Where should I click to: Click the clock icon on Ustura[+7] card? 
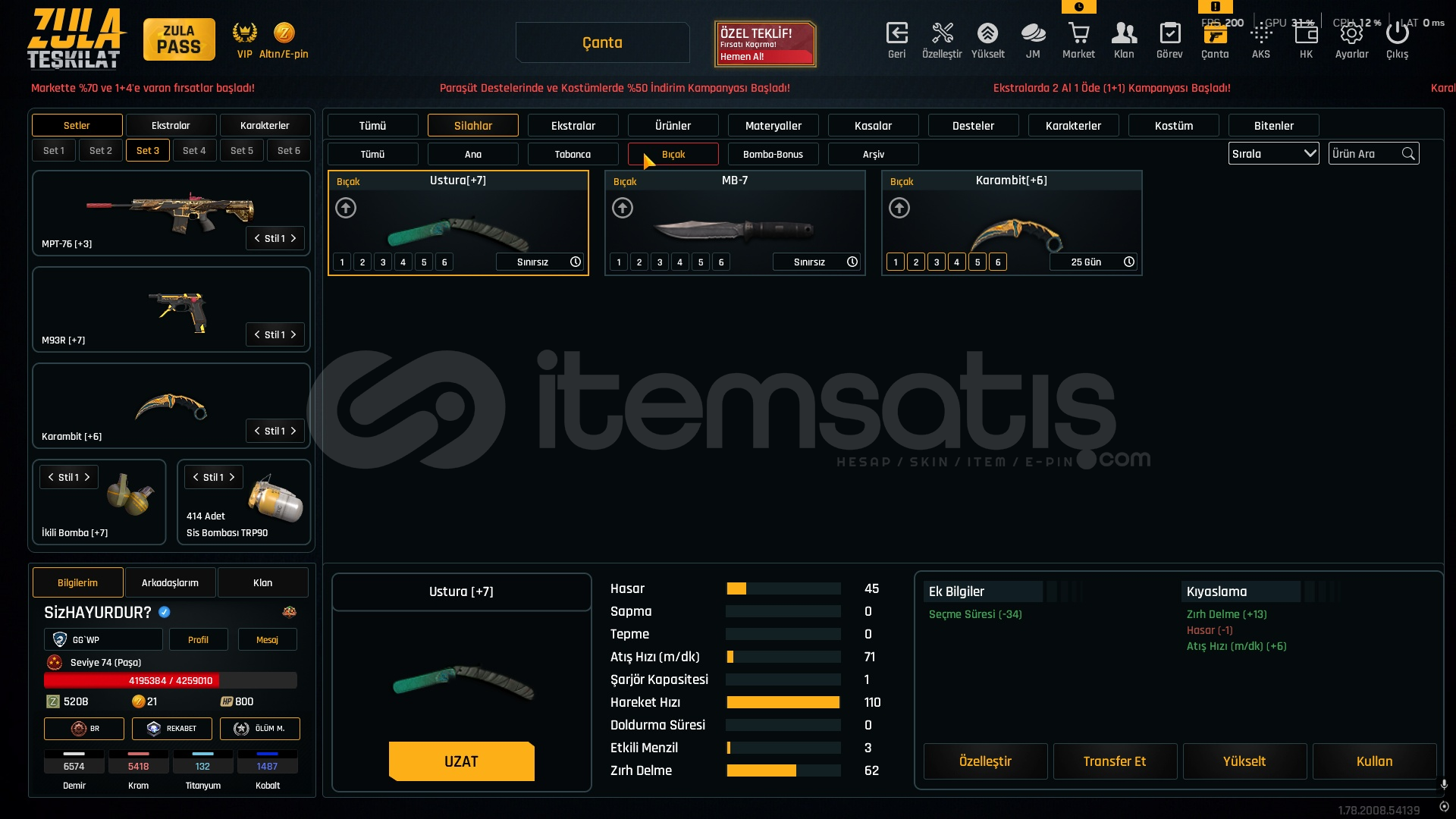[576, 262]
